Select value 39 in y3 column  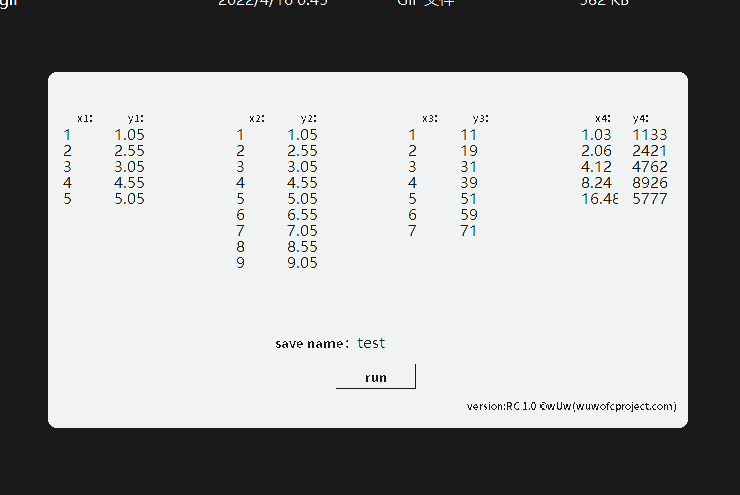point(469,183)
